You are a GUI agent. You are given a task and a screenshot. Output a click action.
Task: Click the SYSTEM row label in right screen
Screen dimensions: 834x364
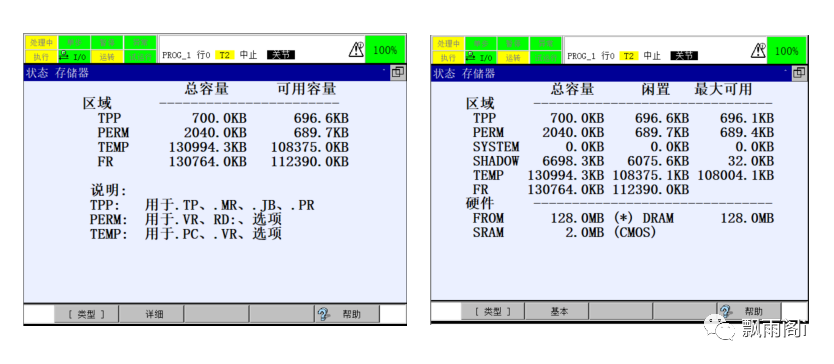[496, 146]
